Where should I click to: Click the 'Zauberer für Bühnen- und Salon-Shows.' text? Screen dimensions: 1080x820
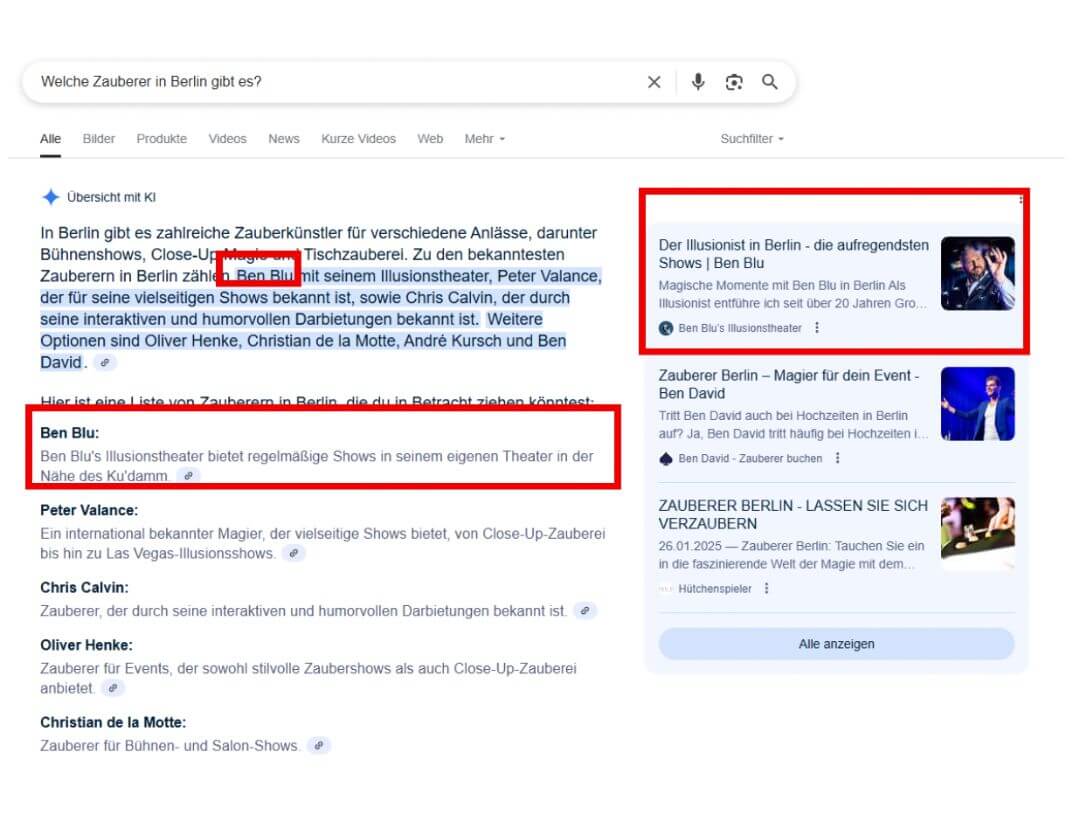coord(170,746)
